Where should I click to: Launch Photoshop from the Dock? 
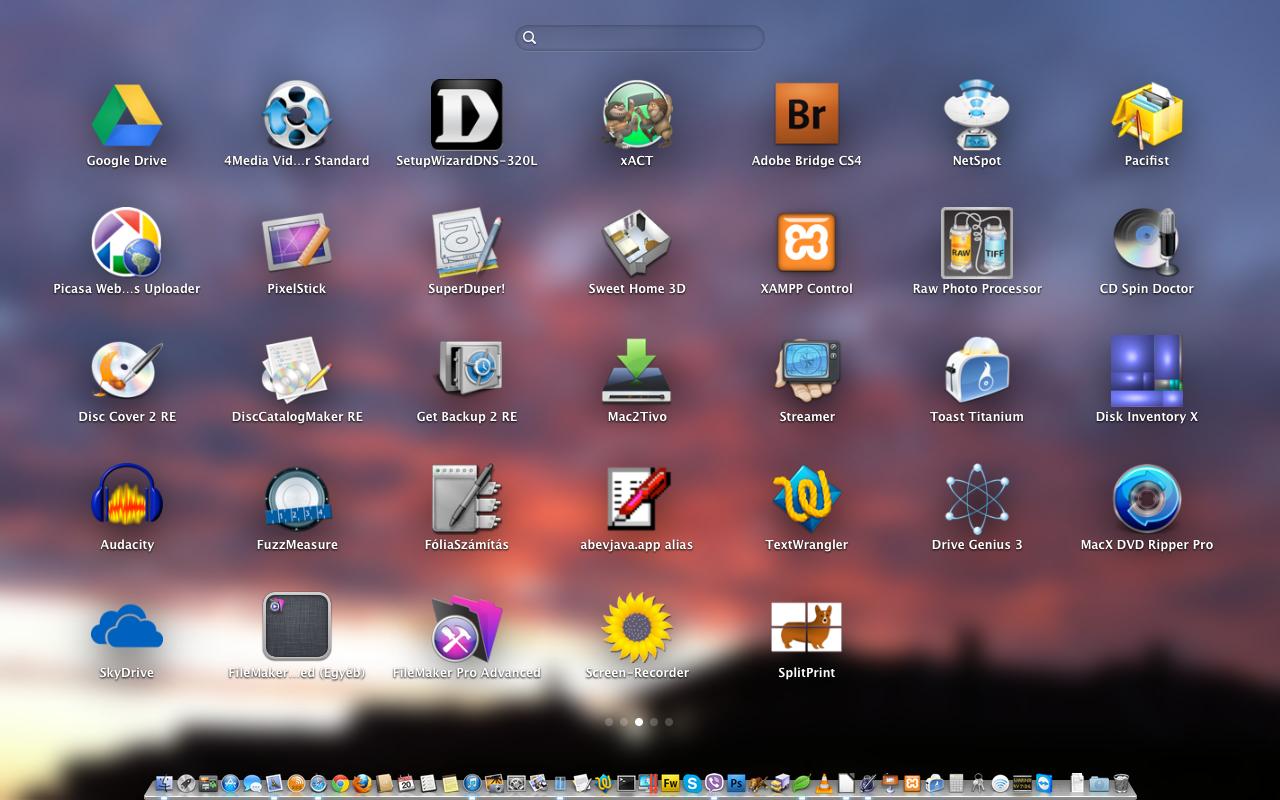coord(736,783)
